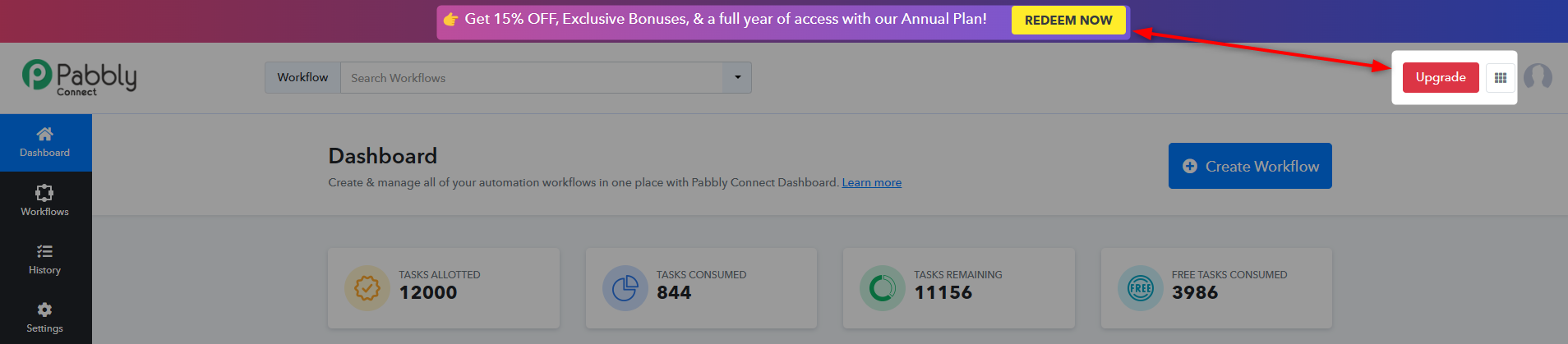Click the Free Tasks Consumed icon
Screen dimensions: 1568x344
point(1140,288)
